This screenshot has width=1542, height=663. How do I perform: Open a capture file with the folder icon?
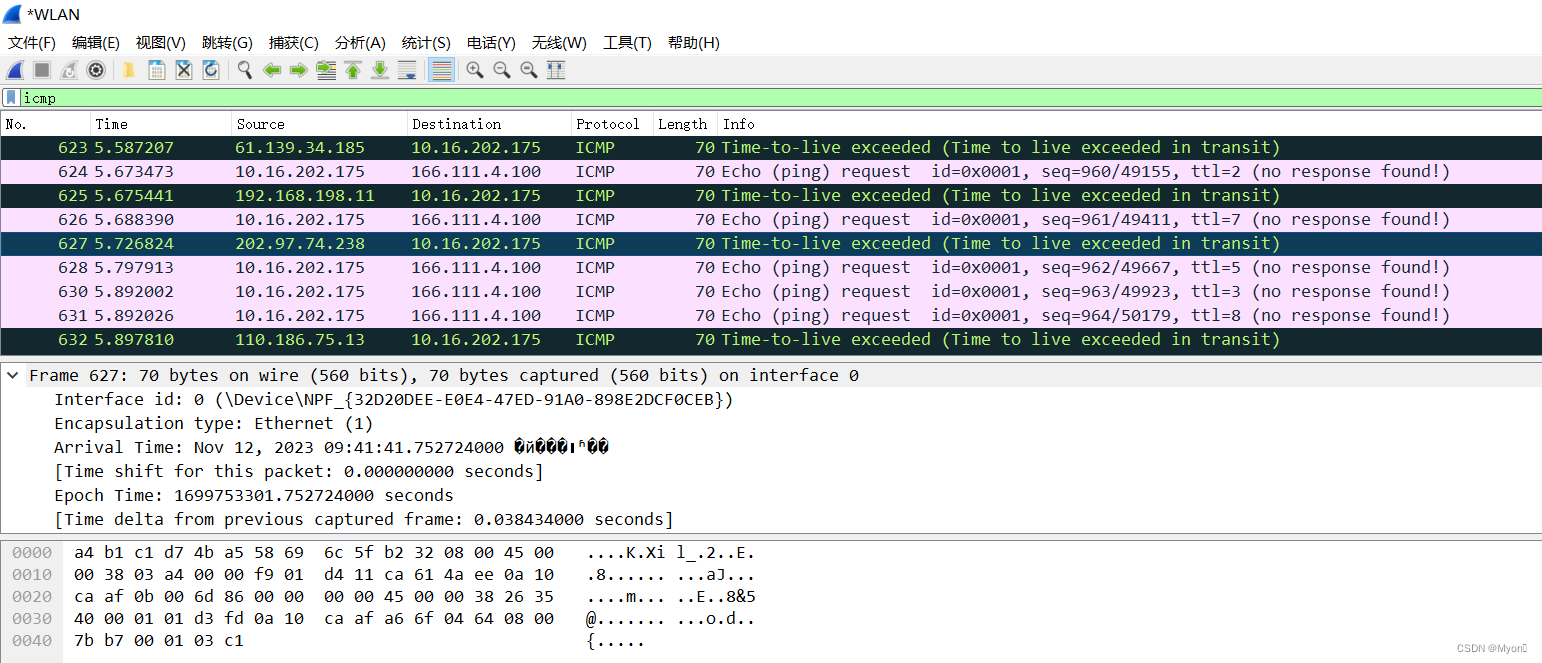(129, 70)
